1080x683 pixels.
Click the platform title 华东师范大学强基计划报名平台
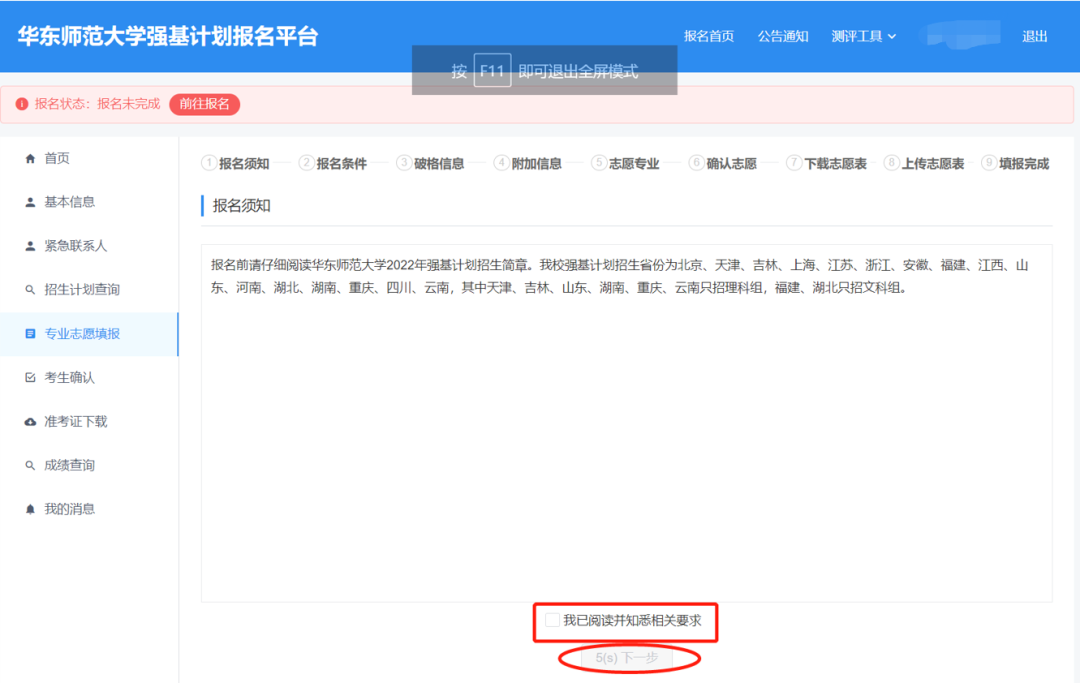(x=167, y=36)
